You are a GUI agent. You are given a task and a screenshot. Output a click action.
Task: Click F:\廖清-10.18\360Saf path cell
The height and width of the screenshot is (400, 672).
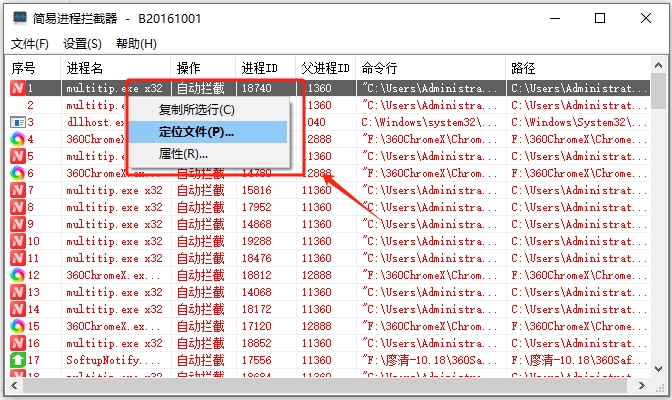point(579,360)
